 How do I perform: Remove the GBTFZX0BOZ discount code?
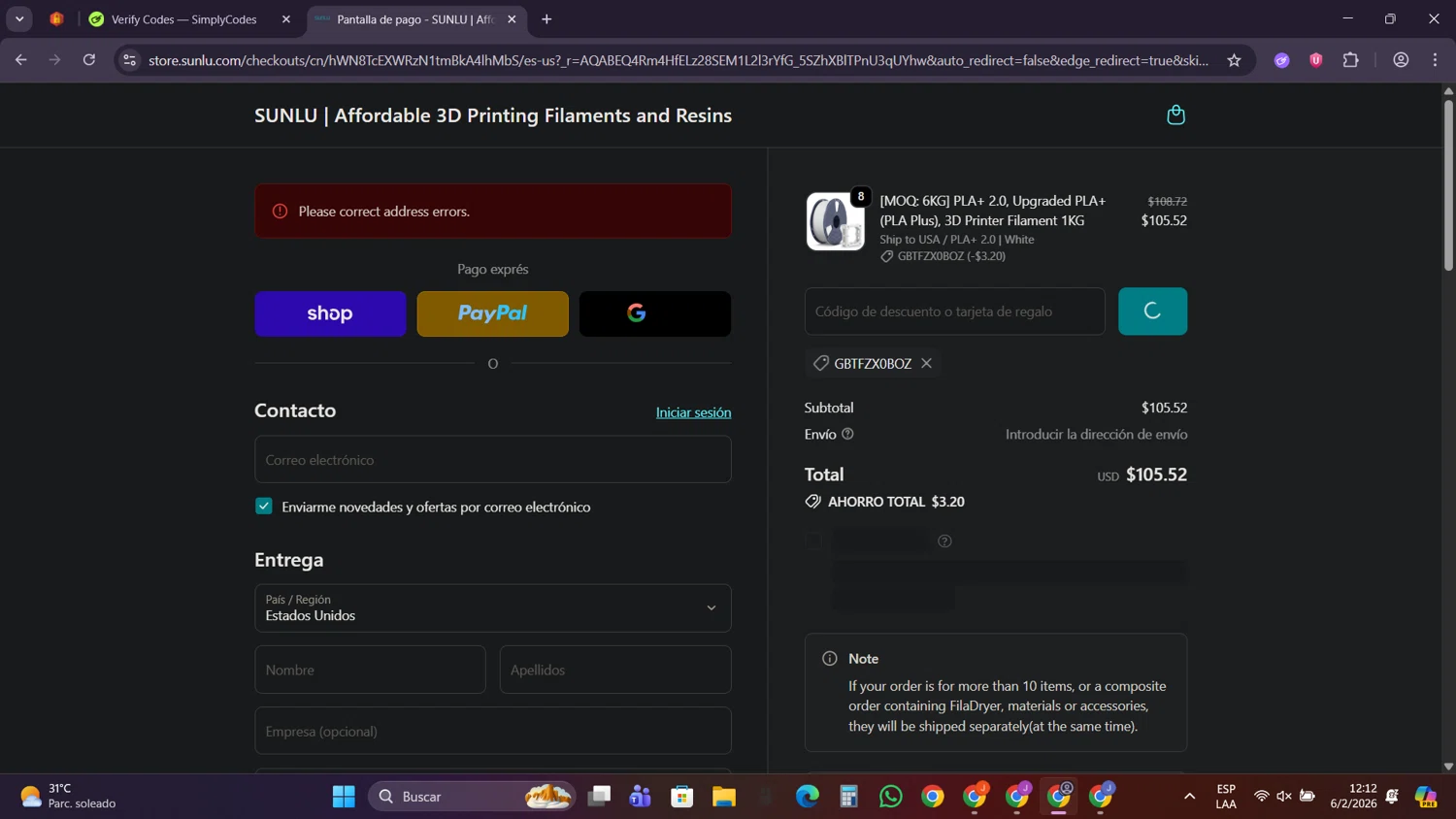coord(926,363)
